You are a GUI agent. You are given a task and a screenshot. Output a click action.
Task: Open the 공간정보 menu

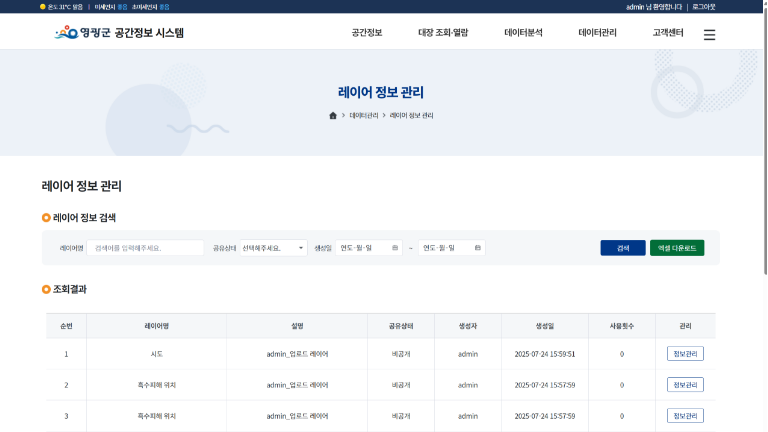[367, 33]
